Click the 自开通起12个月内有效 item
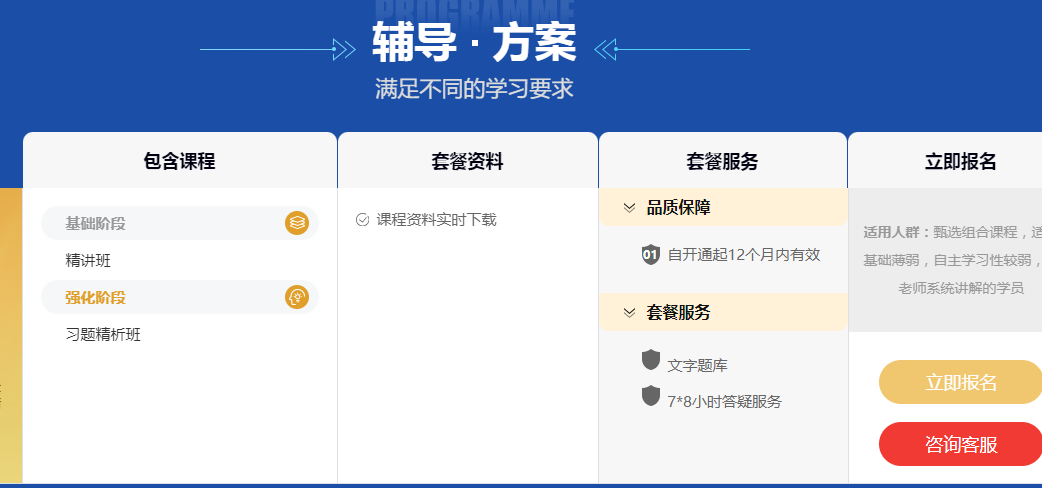Viewport: 1042px width, 488px height. click(744, 255)
